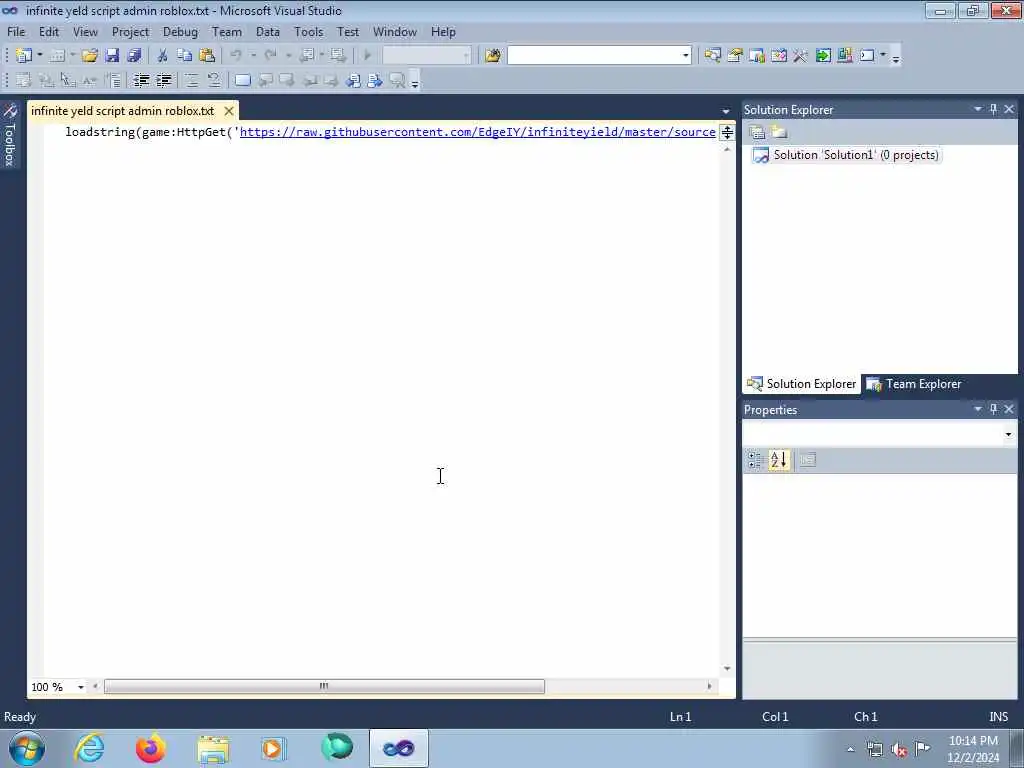The image size is (1024, 768).
Task: Comment out the selected lines icon
Action: point(191,80)
